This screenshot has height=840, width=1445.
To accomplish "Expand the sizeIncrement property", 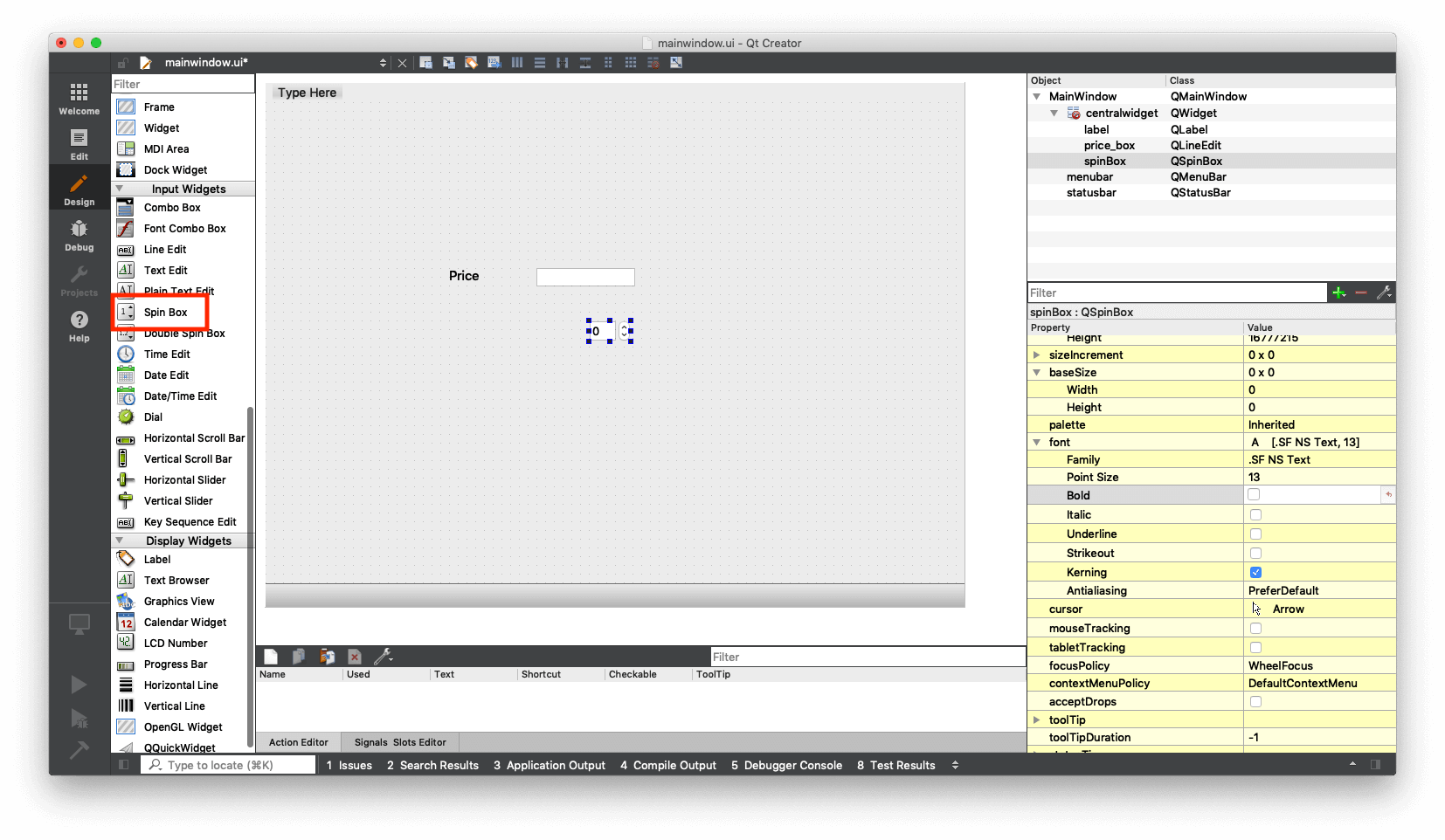I will click(x=1037, y=355).
